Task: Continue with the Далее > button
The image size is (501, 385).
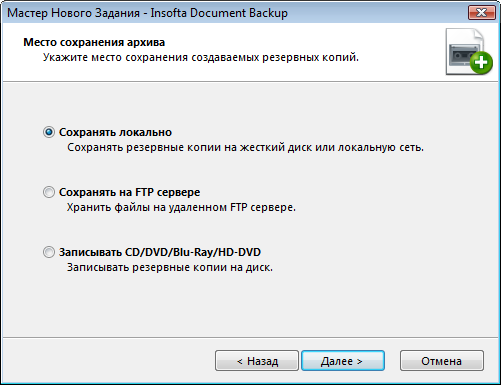Action: coord(343,361)
